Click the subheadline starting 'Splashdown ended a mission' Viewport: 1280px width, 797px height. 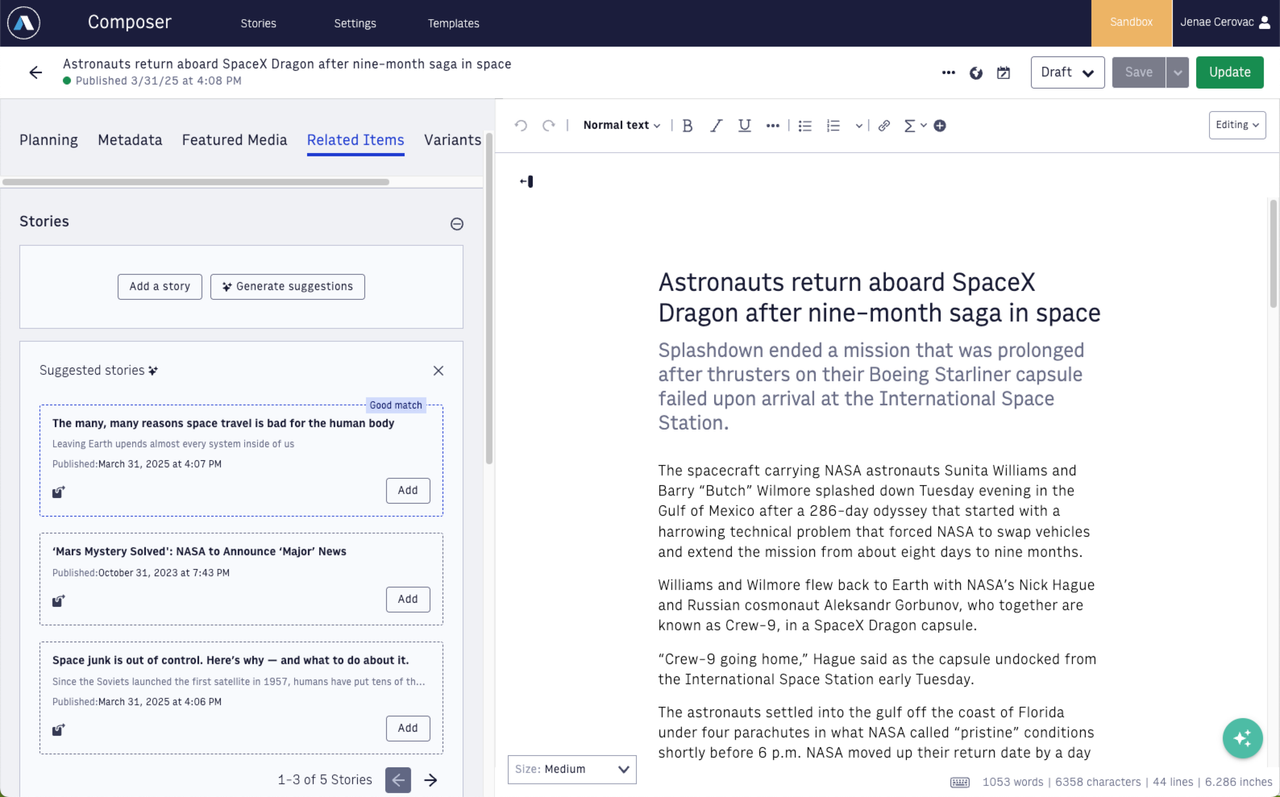[x=871, y=386]
